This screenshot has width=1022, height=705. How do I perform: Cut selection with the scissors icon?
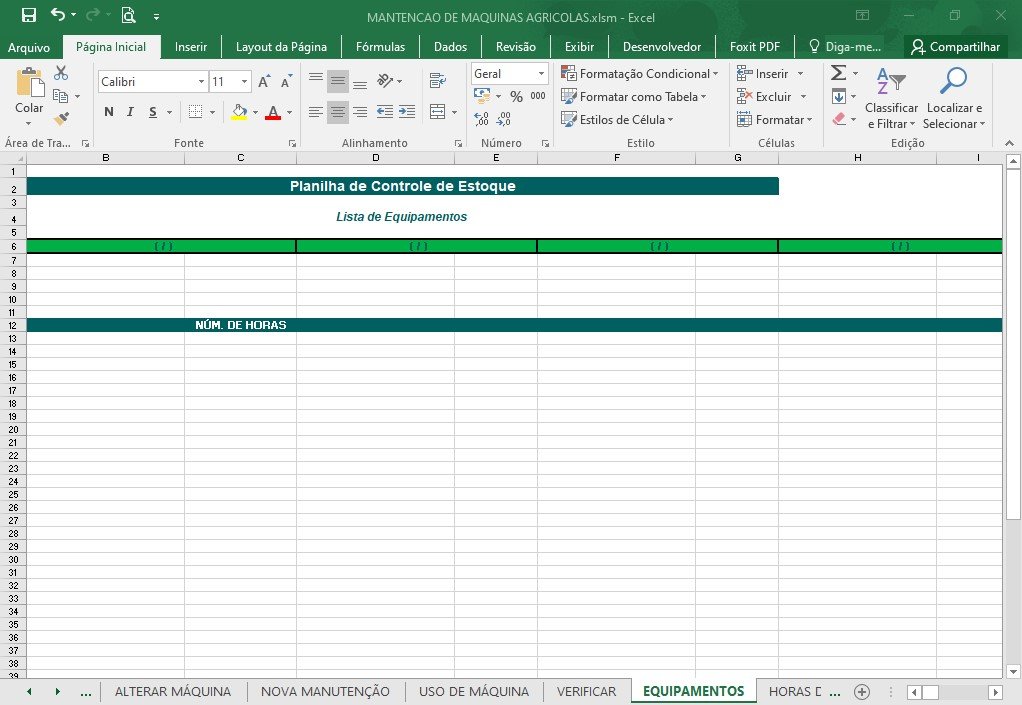pyautogui.click(x=61, y=73)
